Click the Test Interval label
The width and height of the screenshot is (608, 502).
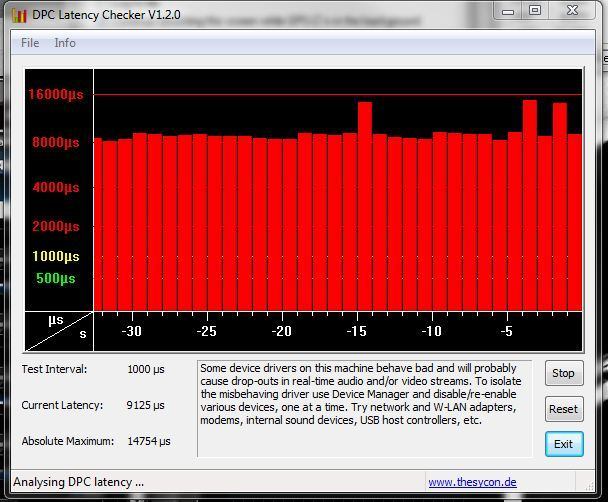[x=54, y=369]
